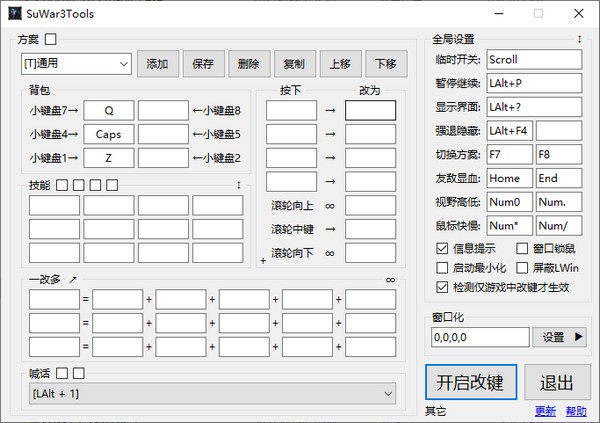Toggle the second 喊话 checkbox
Image resolution: width=600 pixels, height=423 pixels.
(x=79, y=373)
